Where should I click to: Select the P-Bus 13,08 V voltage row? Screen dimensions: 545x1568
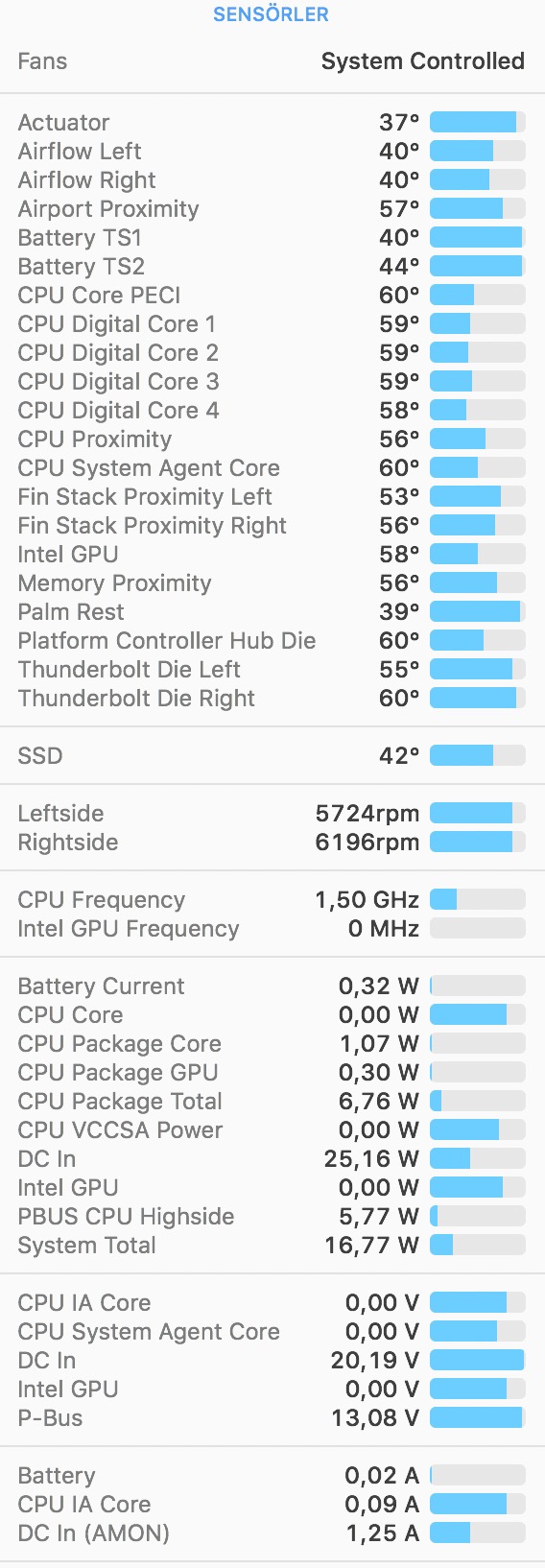(272, 1418)
